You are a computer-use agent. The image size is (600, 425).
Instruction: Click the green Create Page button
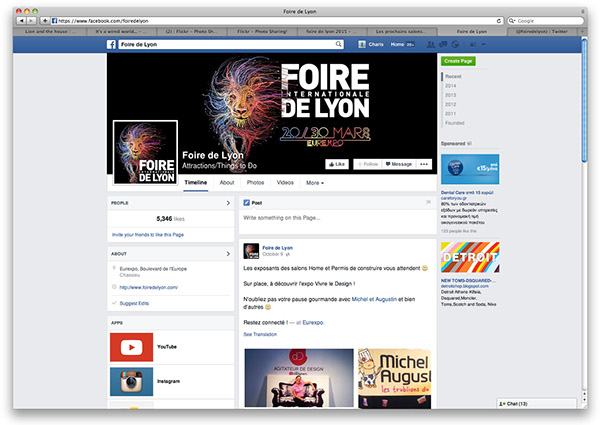[x=457, y=62]
